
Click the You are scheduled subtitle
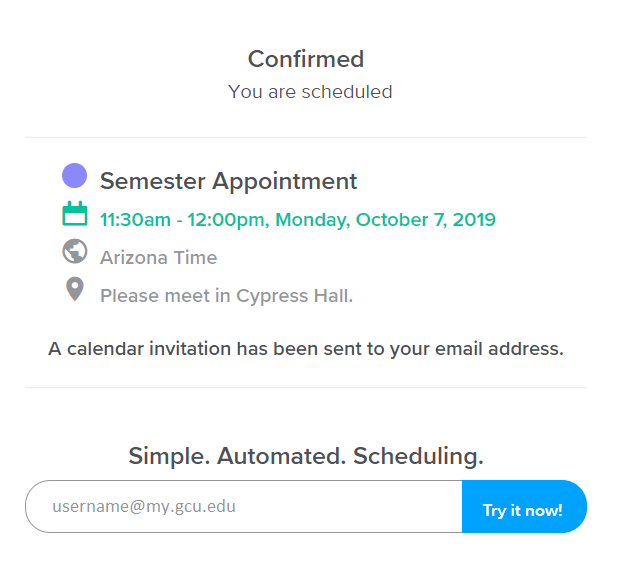[310, 92]
